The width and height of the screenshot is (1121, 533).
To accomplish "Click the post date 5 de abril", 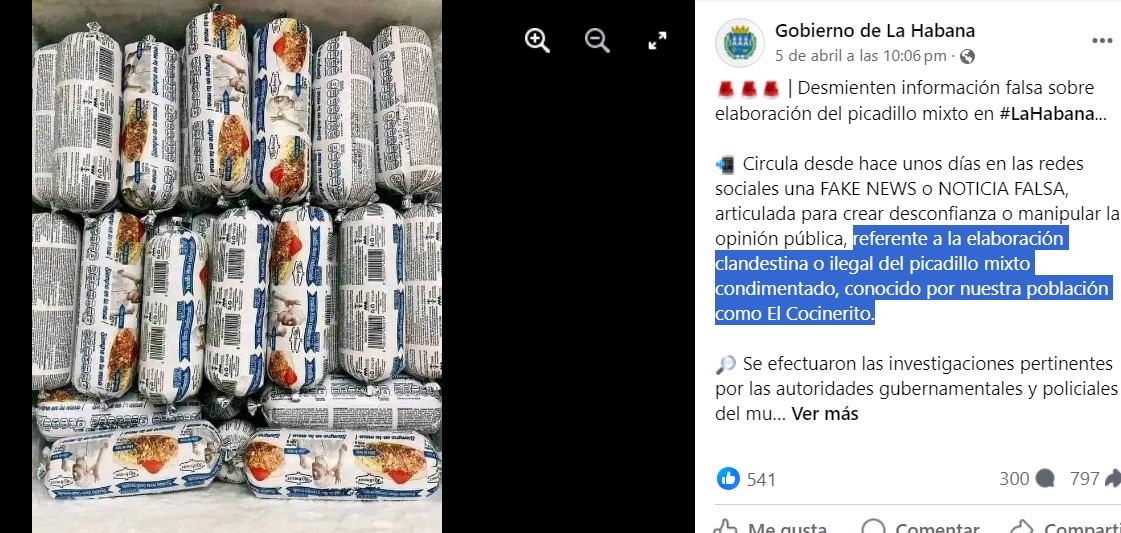I will tap(861, 56).
